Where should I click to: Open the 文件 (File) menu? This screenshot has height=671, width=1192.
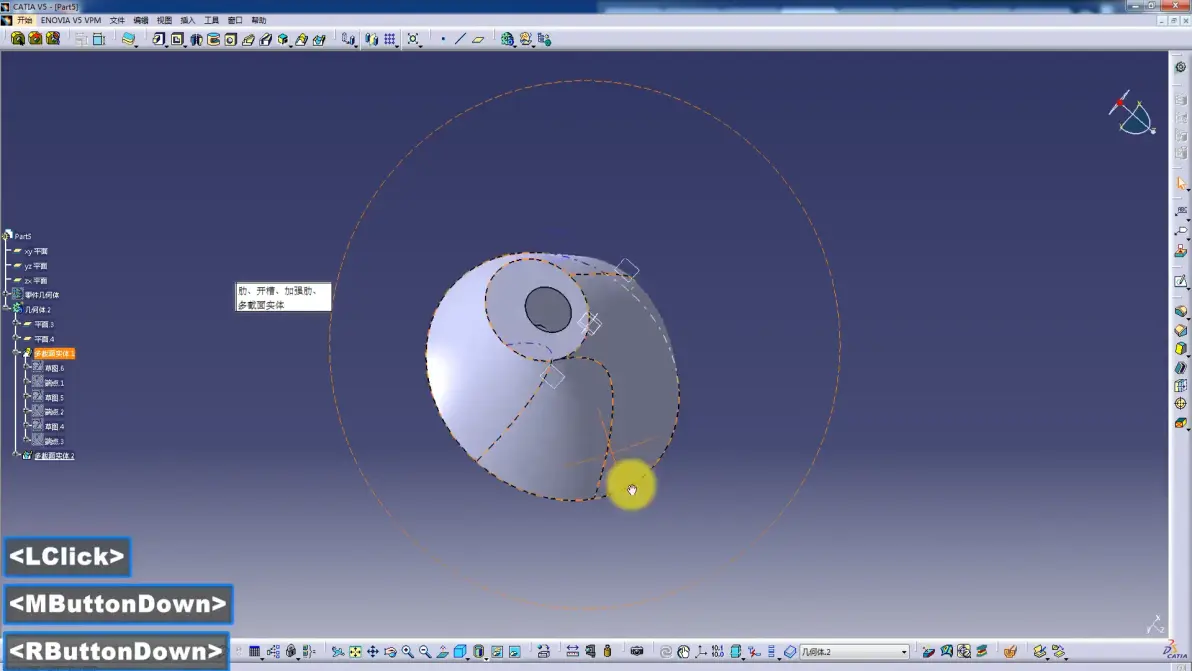pos(117,21)
